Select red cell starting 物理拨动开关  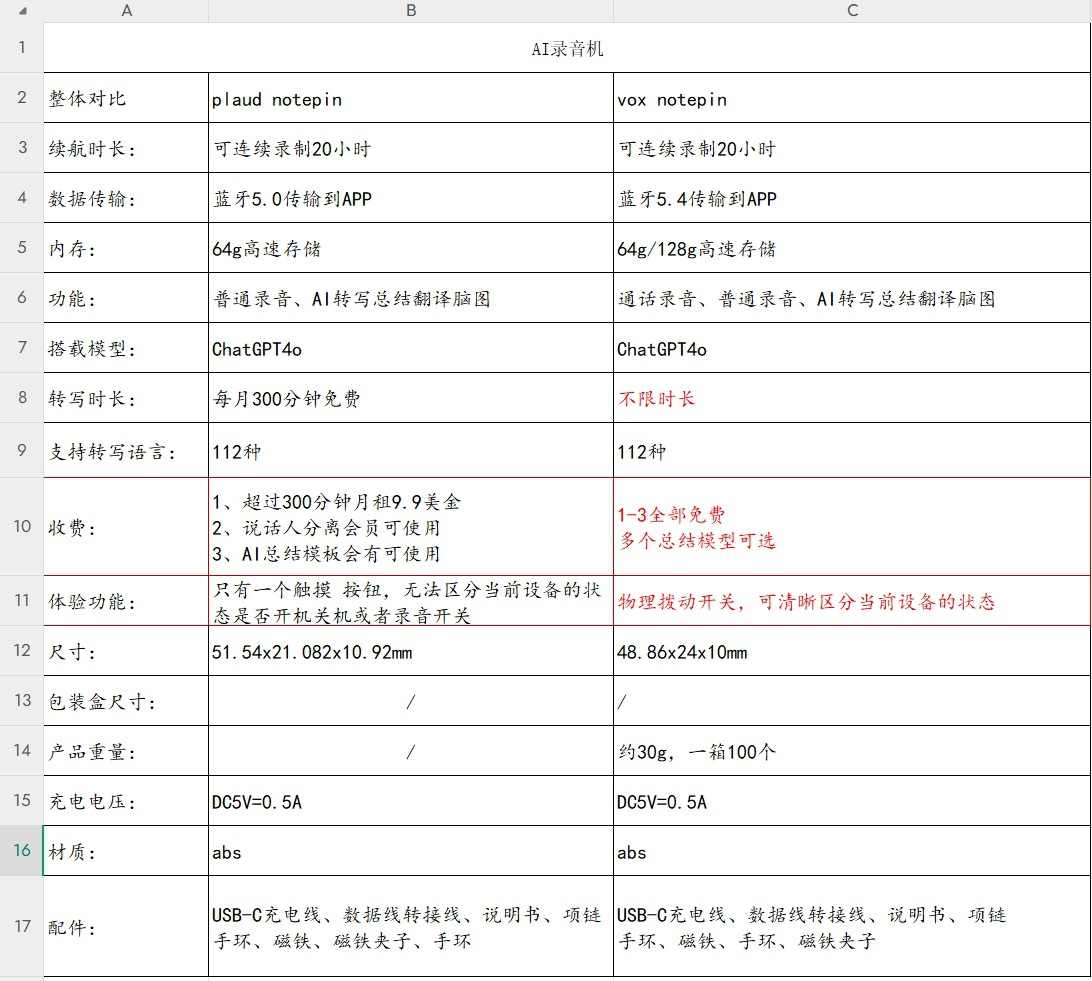click(852, 600)
